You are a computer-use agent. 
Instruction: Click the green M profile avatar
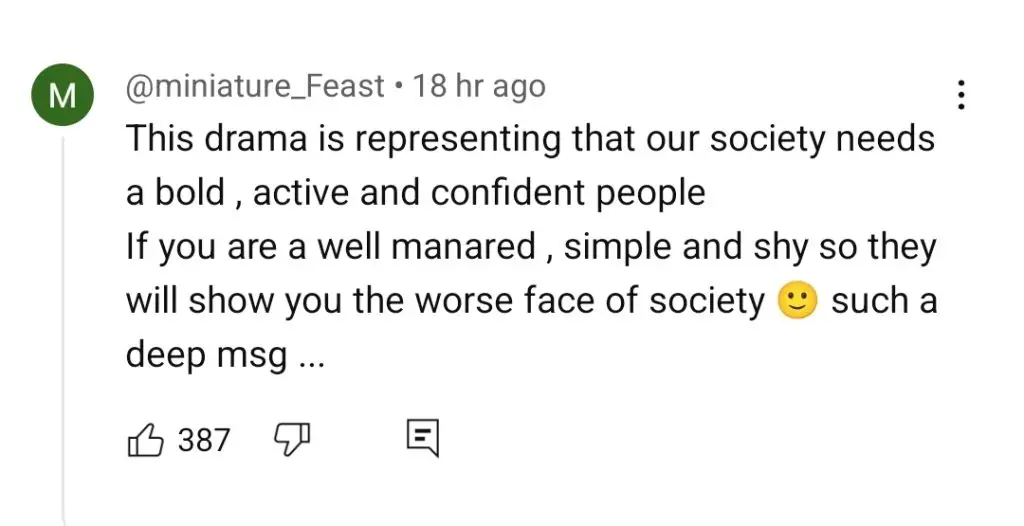[63, 95]
